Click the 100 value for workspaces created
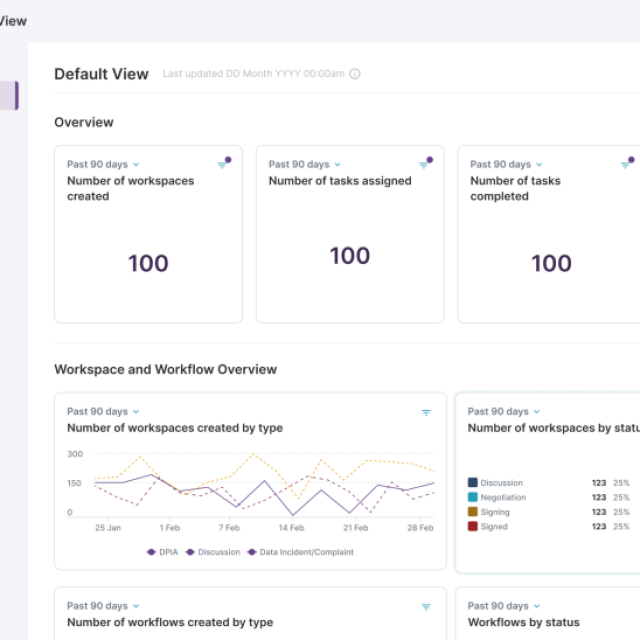Screen dimensions: 640x640 pyautogui.click(x=148, y=264)
